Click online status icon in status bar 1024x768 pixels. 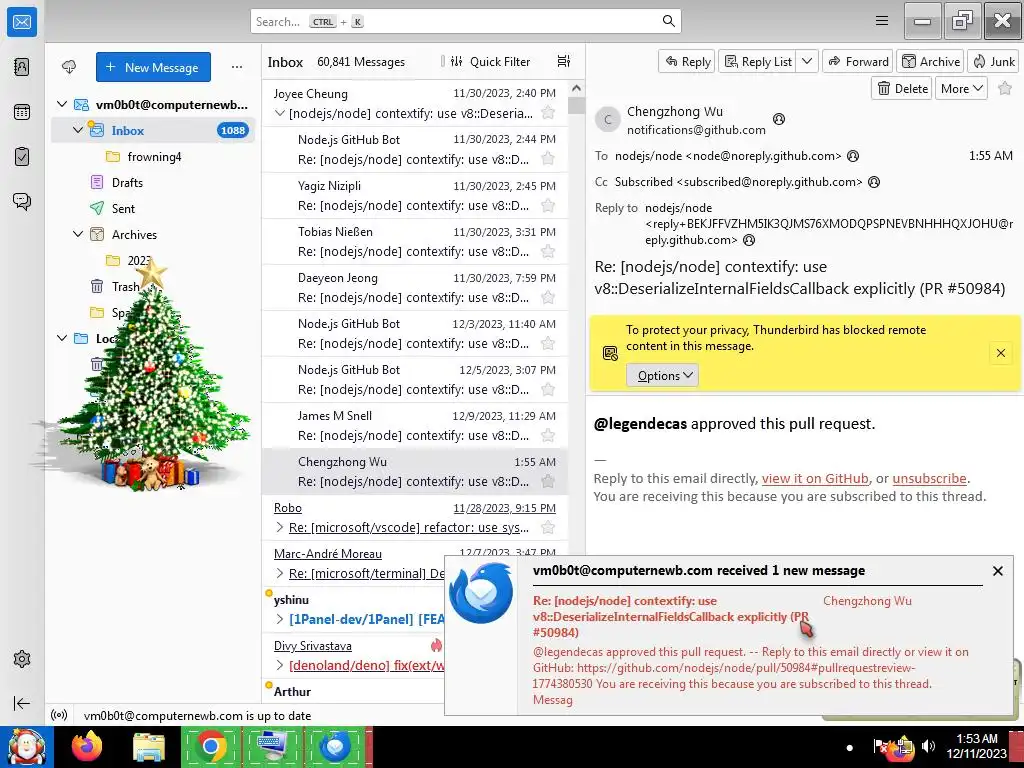(x=59, y=715)
